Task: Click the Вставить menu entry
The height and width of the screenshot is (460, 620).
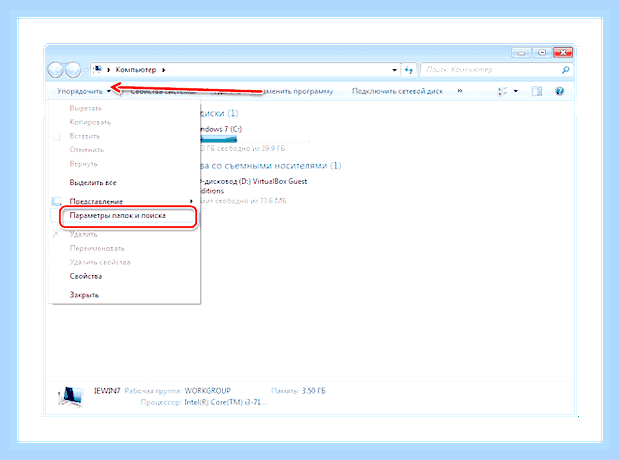Action: click(85, 136)
